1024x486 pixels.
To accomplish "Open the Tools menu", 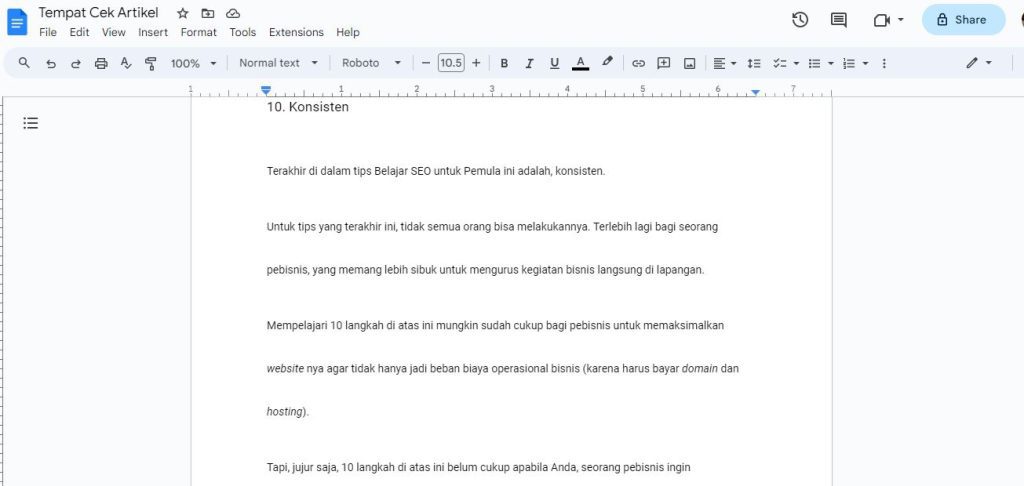I will [242, 32].
